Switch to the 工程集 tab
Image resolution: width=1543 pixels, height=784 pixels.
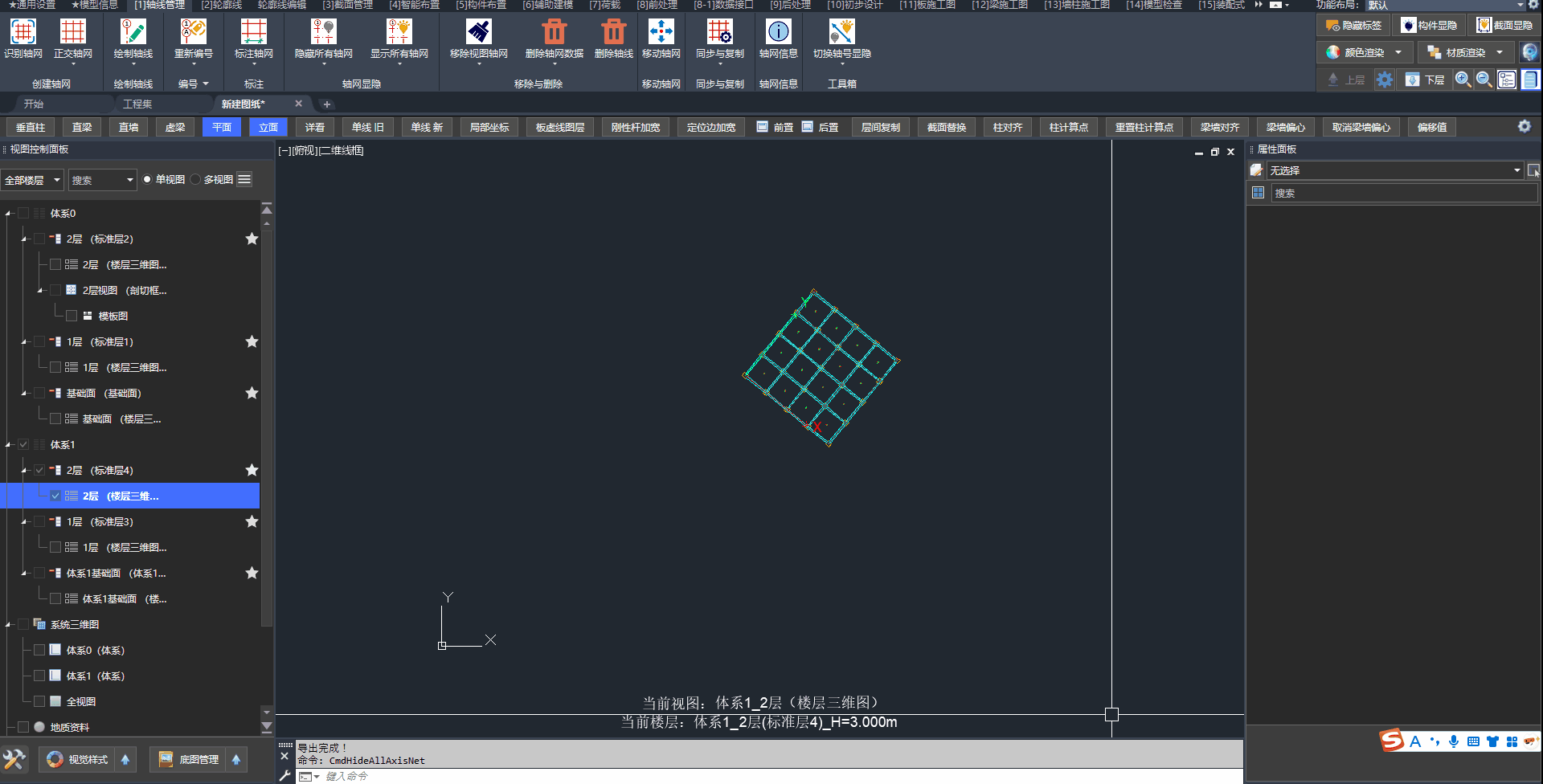pyautogui.click(x=137, y=104)
